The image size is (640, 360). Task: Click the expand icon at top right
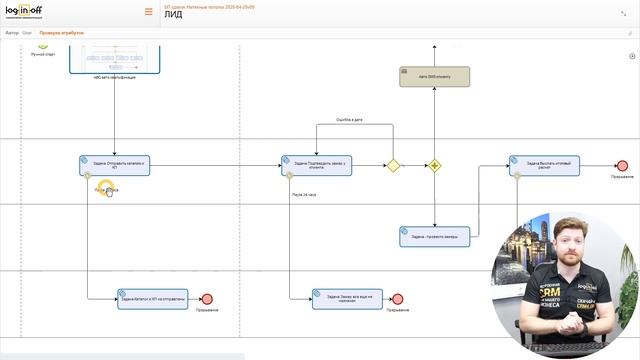click(x=623, y=13)
